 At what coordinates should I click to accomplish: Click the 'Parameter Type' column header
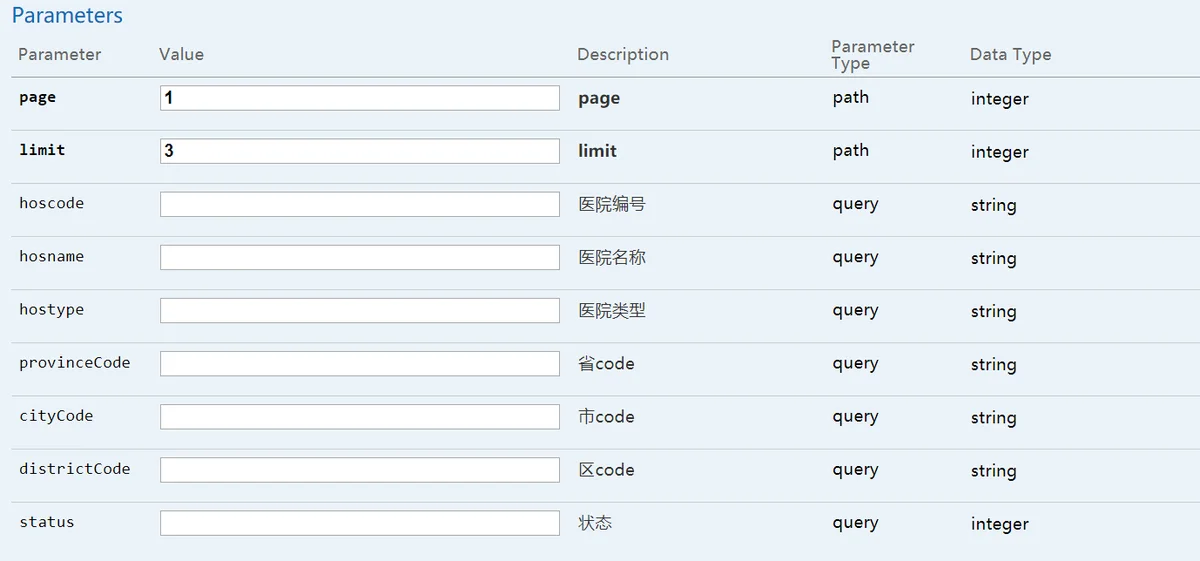[873, 54]
